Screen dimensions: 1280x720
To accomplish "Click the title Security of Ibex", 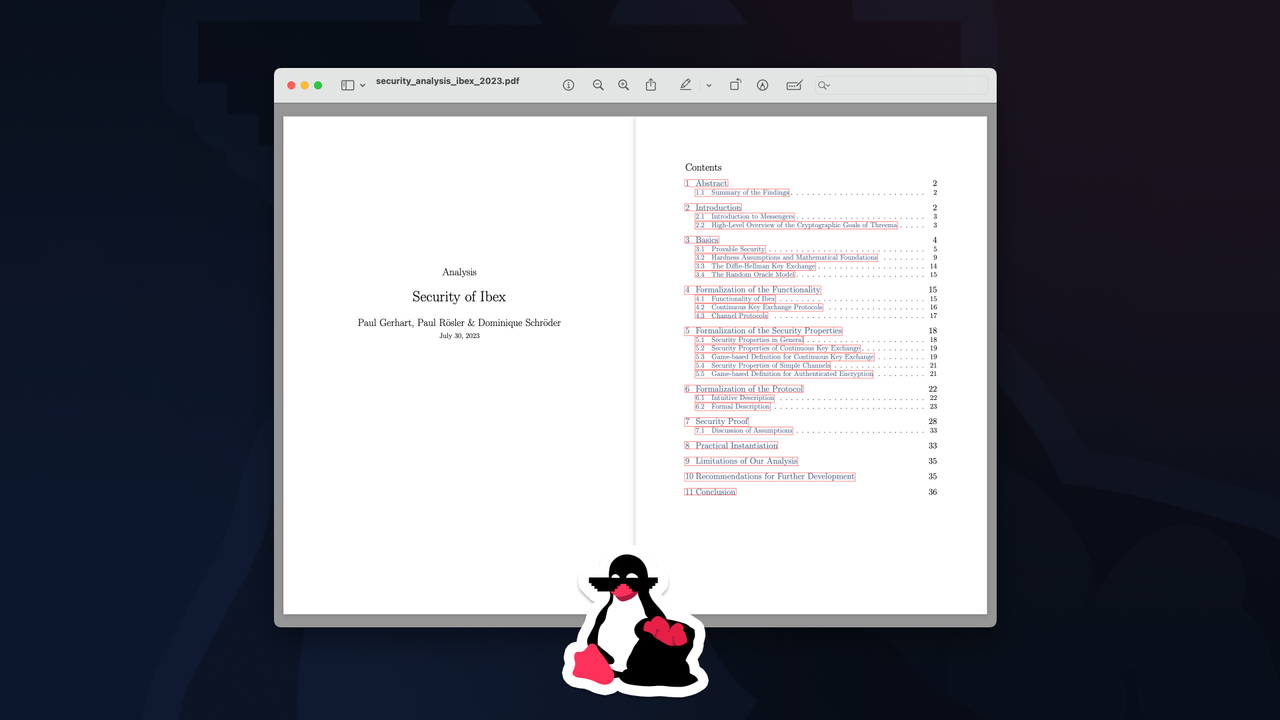I will point(459,297).
